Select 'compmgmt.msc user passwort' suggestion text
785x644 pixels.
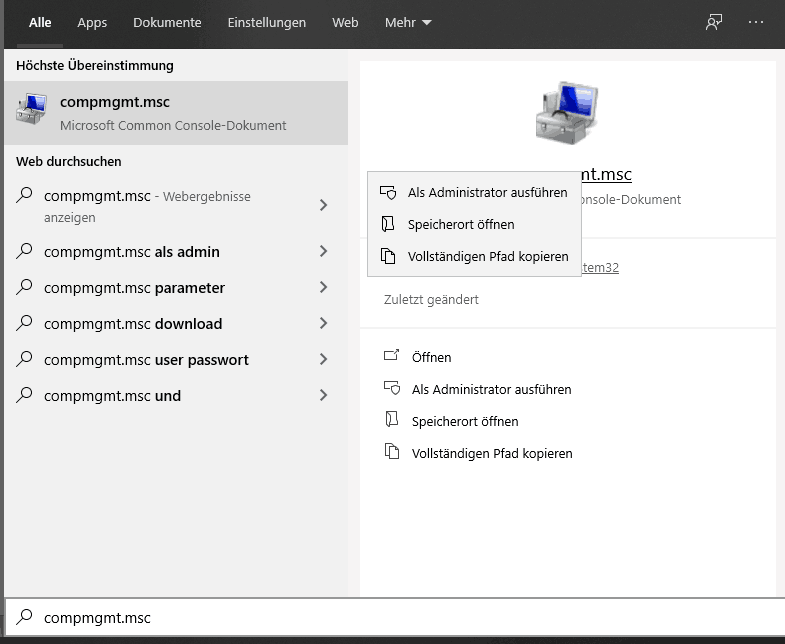146,360
